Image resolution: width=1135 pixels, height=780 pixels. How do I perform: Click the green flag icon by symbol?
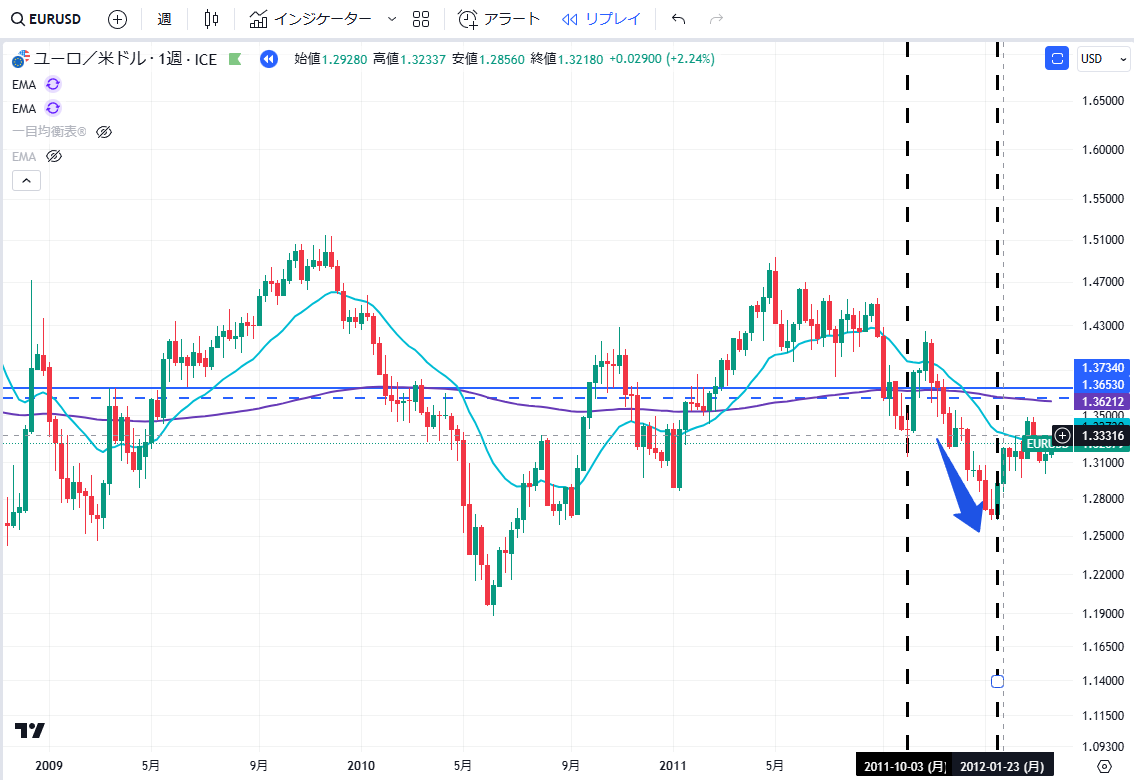coord(235,59)
